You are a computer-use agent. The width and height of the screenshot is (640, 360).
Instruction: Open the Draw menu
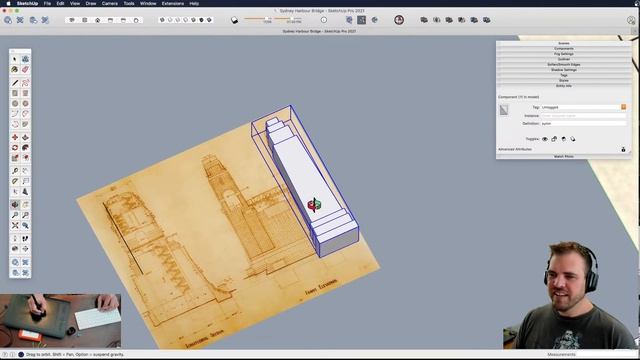click(91, 3)
